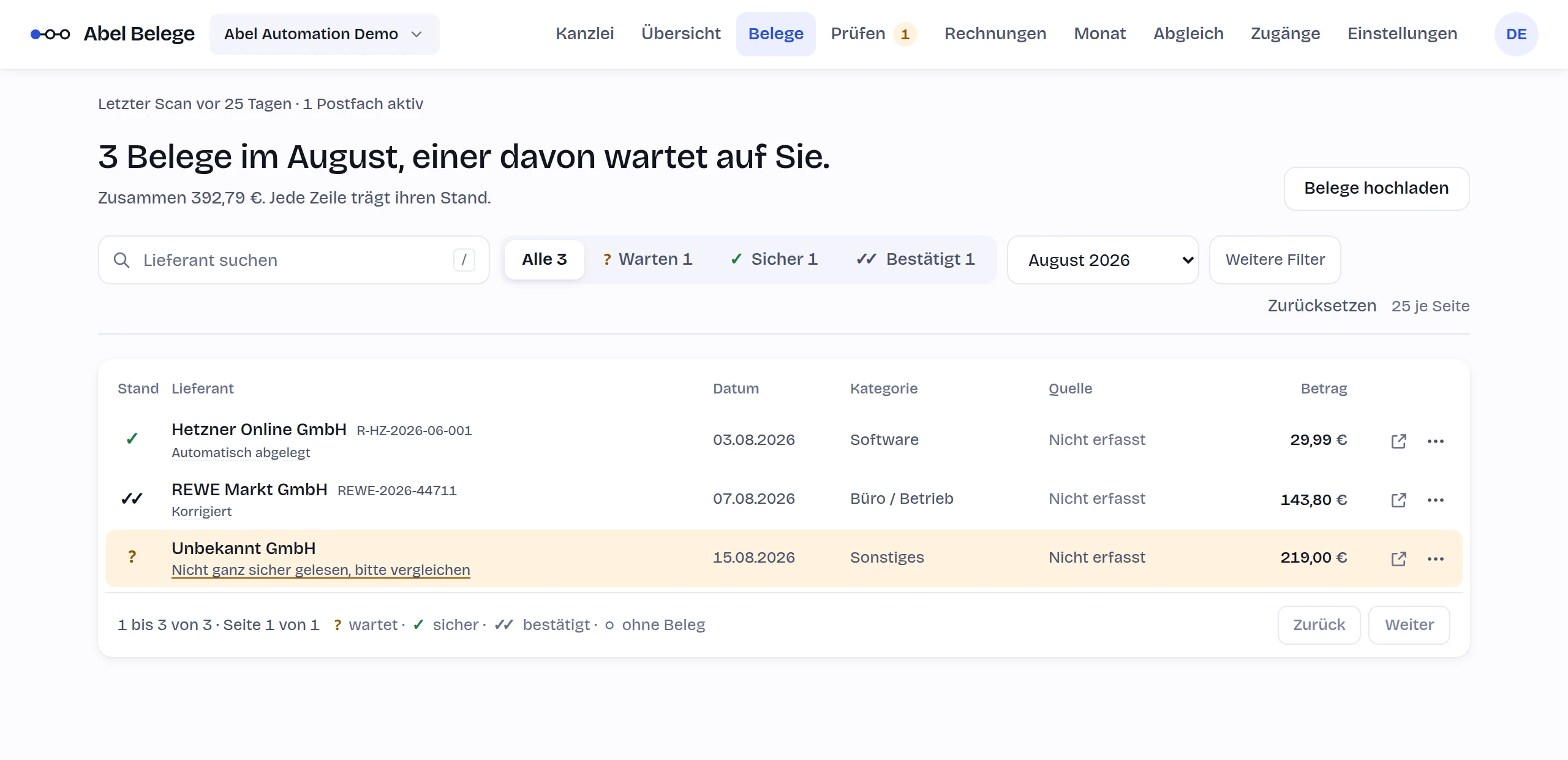Sort by the Betrag column header
Viewport: 1568px width, 760px height.
(x=1324, y=389)
